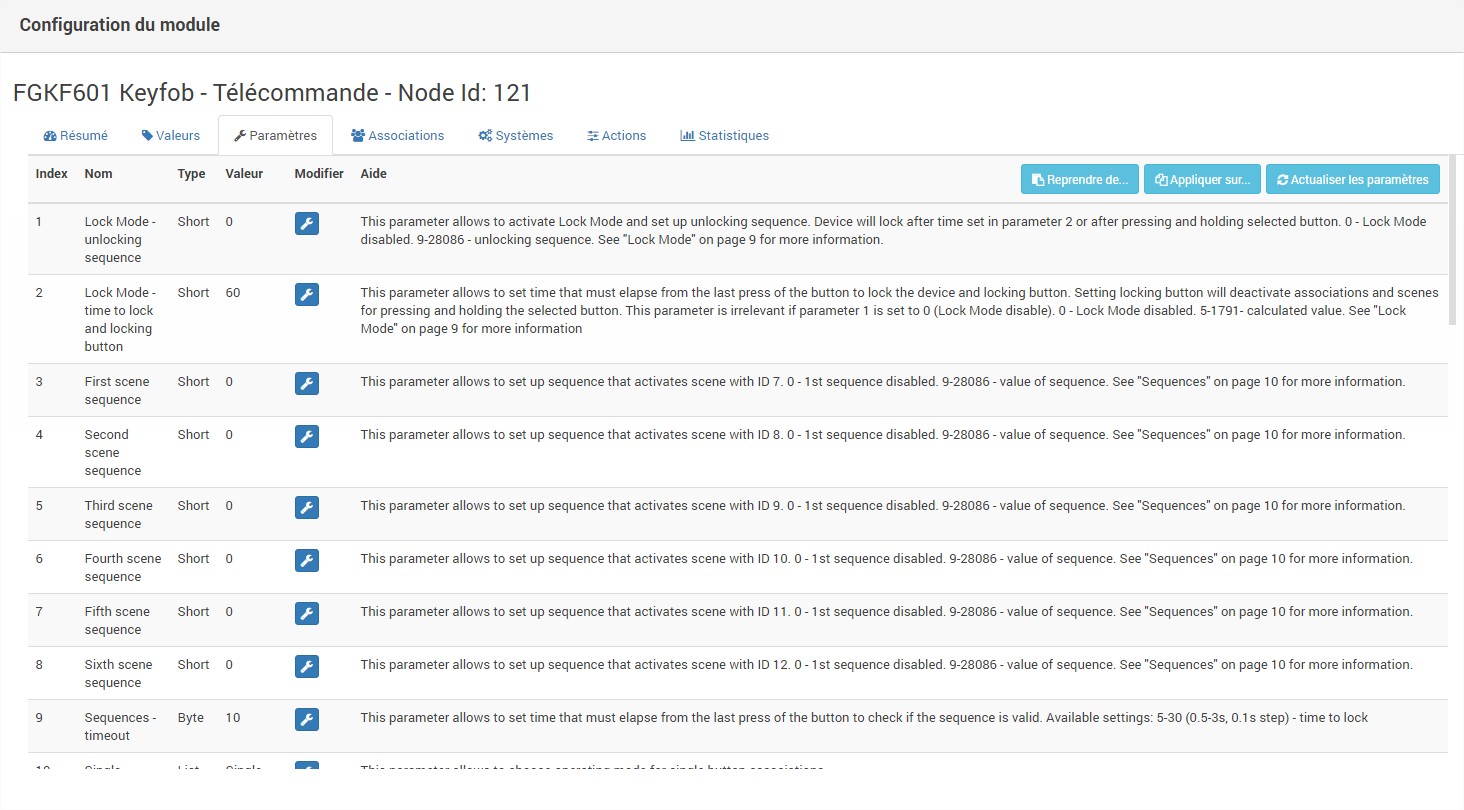This screenshot has height=810, width=1464.
Task: Edit the Second scene sequence parameter
Action: click(x=307, y=437)
